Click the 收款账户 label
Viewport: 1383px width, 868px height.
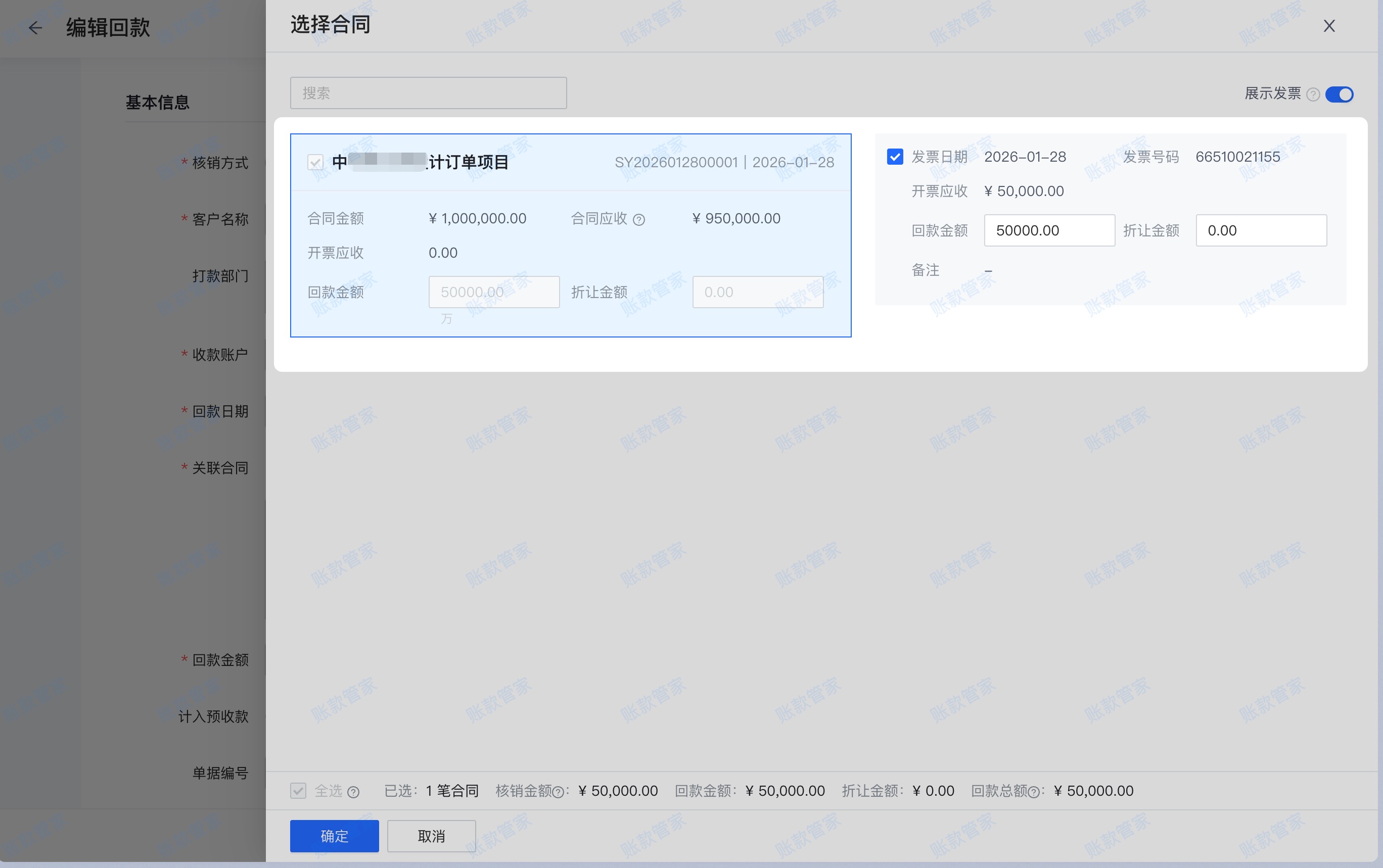tap(220, 354)
